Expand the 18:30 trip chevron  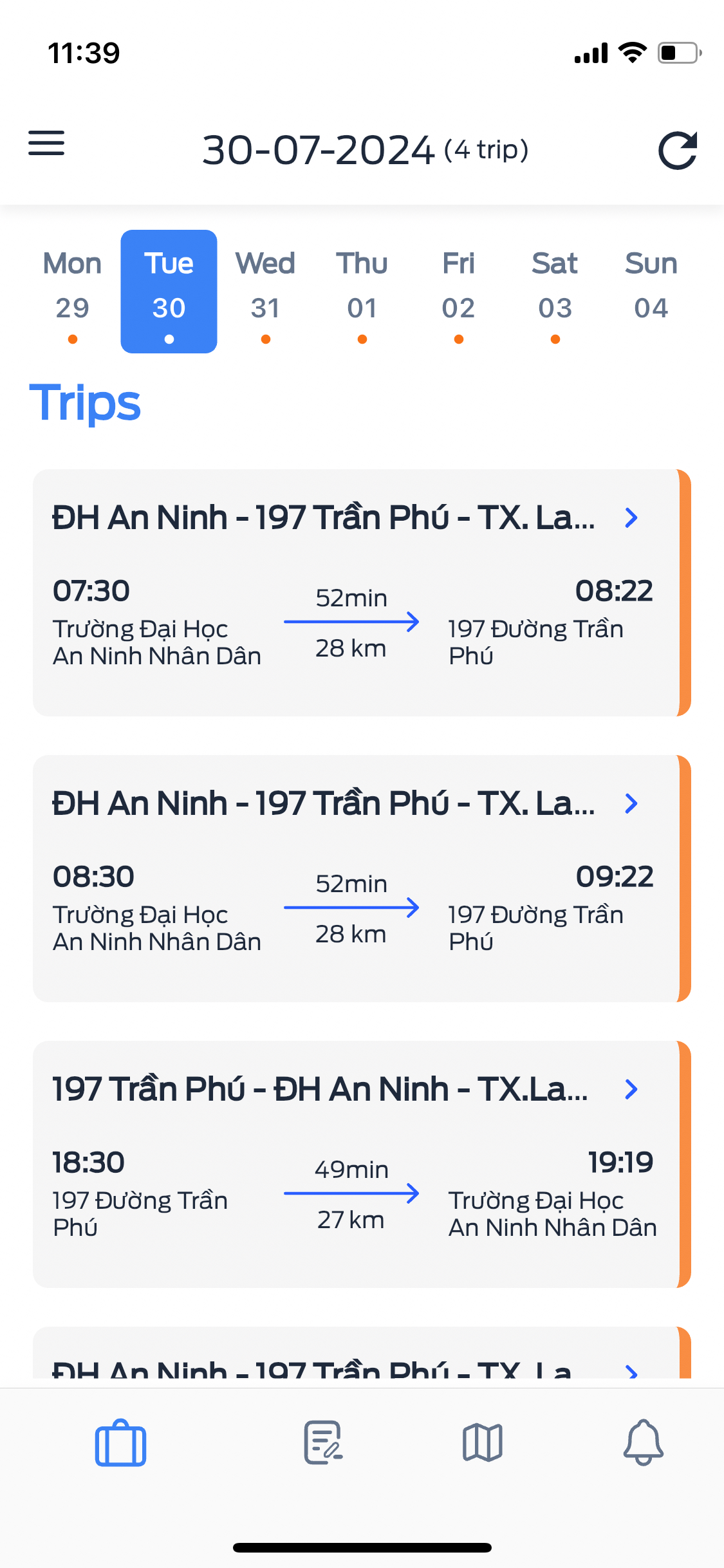pos(632,1089)
